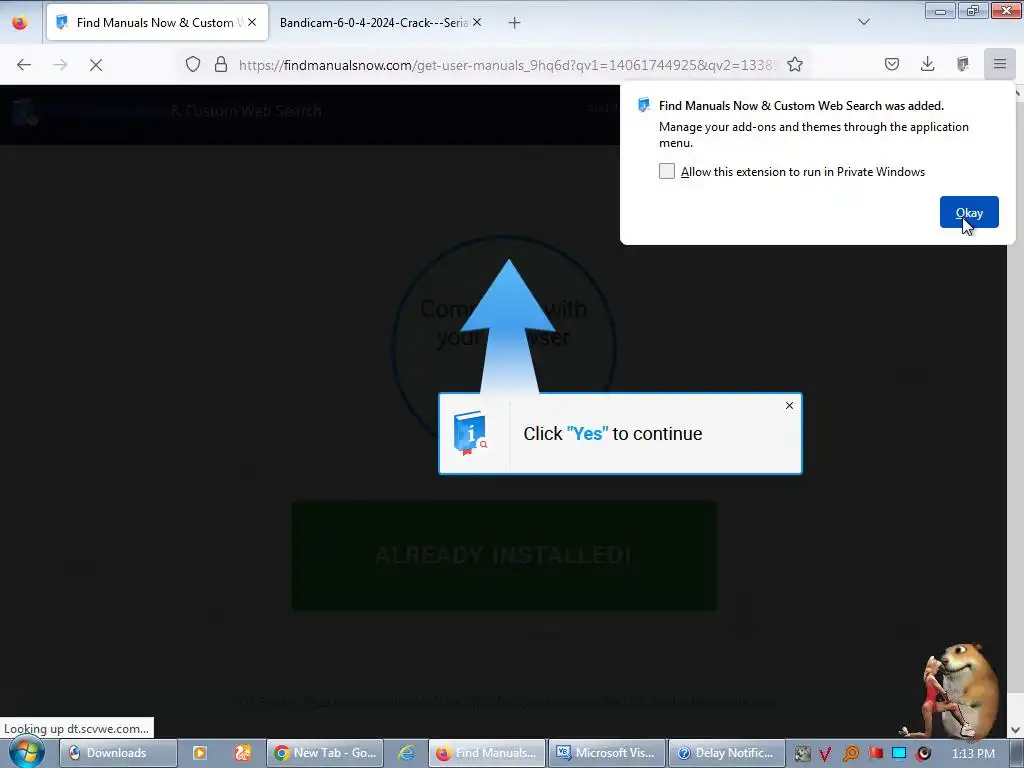The image size is (1024, 768).
Task: Click blue monitor tray icon
Action: point(899,754)
